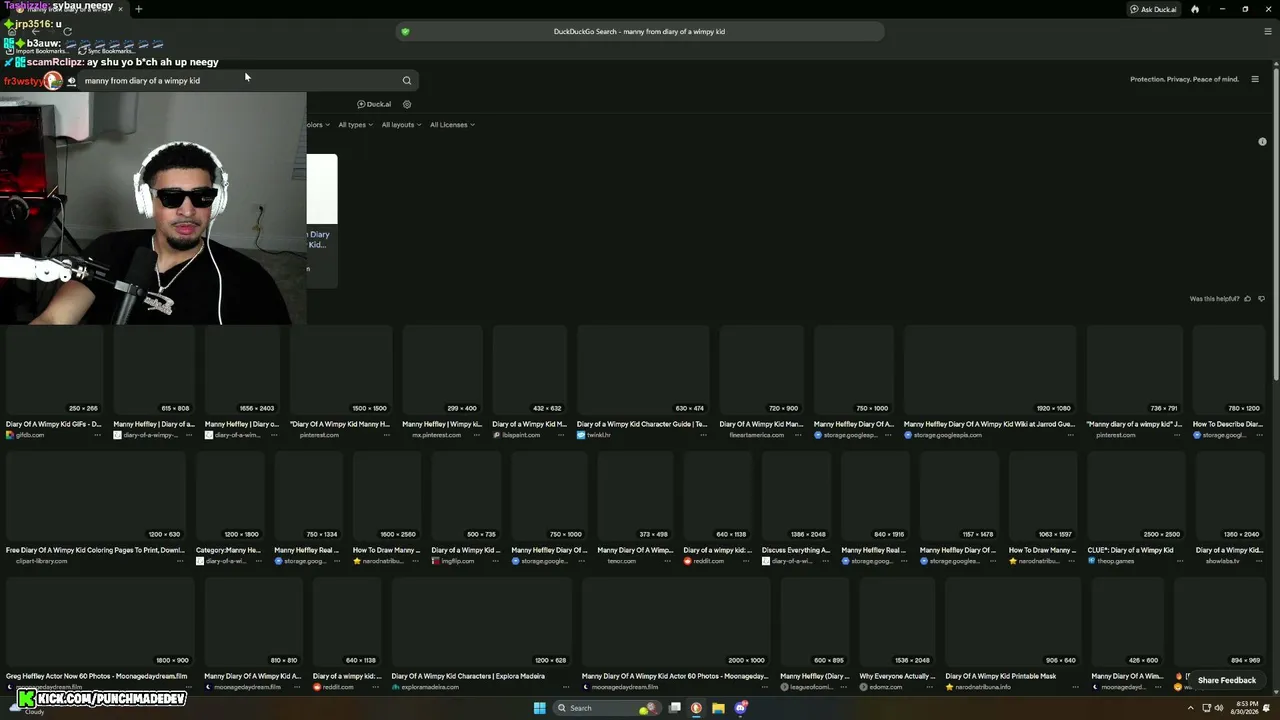Viewport: 1280px width, 720px height.
Task: Click the gifdb.com source link
Action: (30, 435)
